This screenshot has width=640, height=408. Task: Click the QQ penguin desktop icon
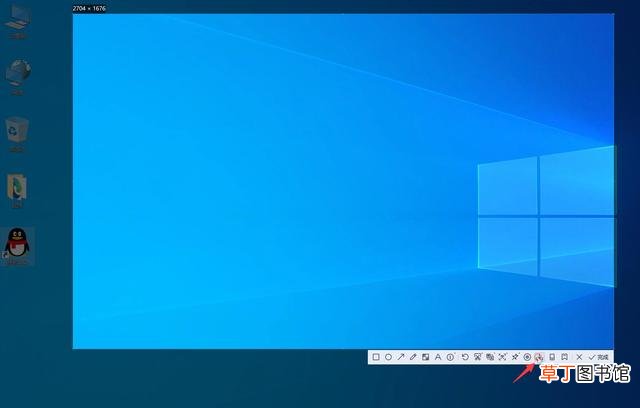17,246
